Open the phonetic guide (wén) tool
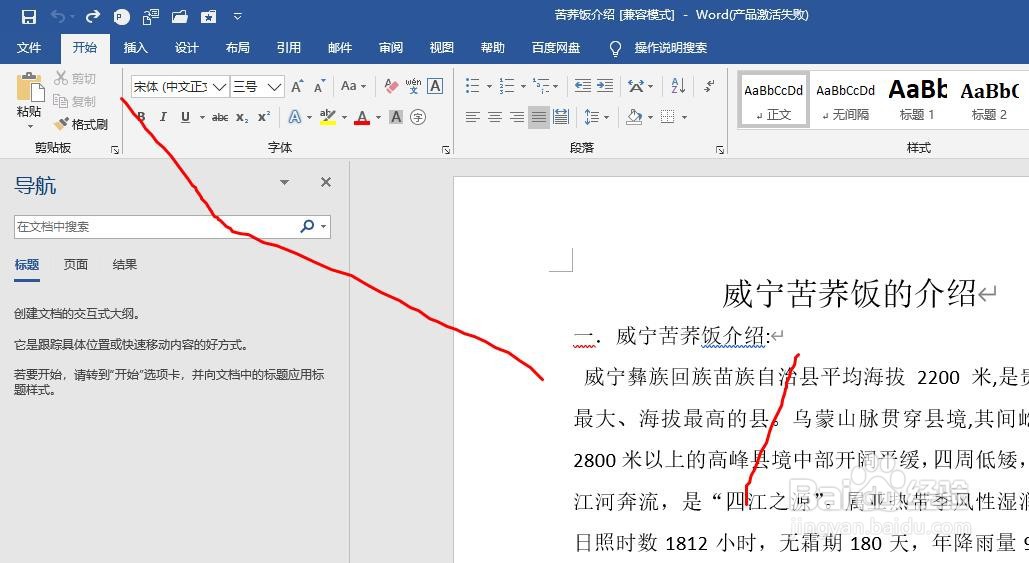Image resolution: width=1029 pixels, height=563 pixels. click(x=413, y=86)
